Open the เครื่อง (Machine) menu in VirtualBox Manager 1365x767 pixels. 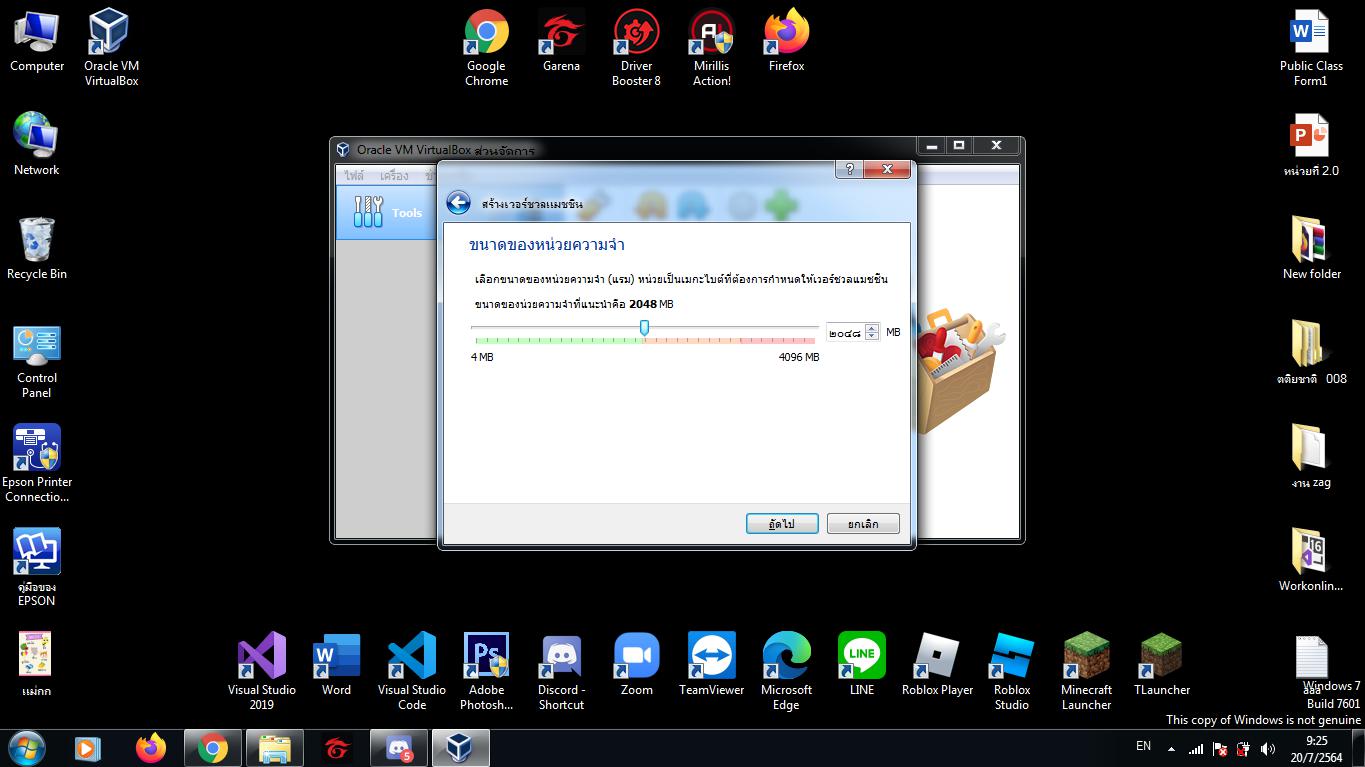(394, 175)
